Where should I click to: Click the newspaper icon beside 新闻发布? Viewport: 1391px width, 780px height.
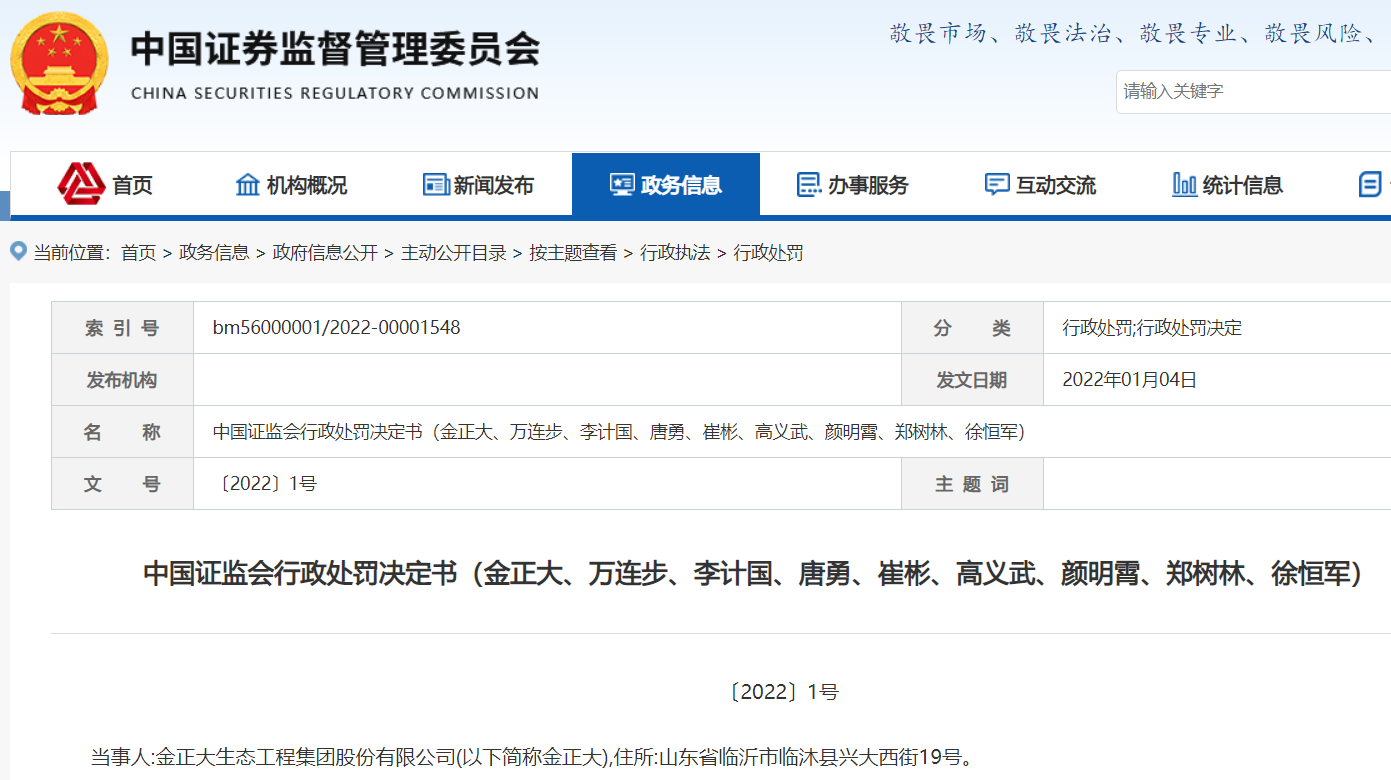click(x=436, y=185)
